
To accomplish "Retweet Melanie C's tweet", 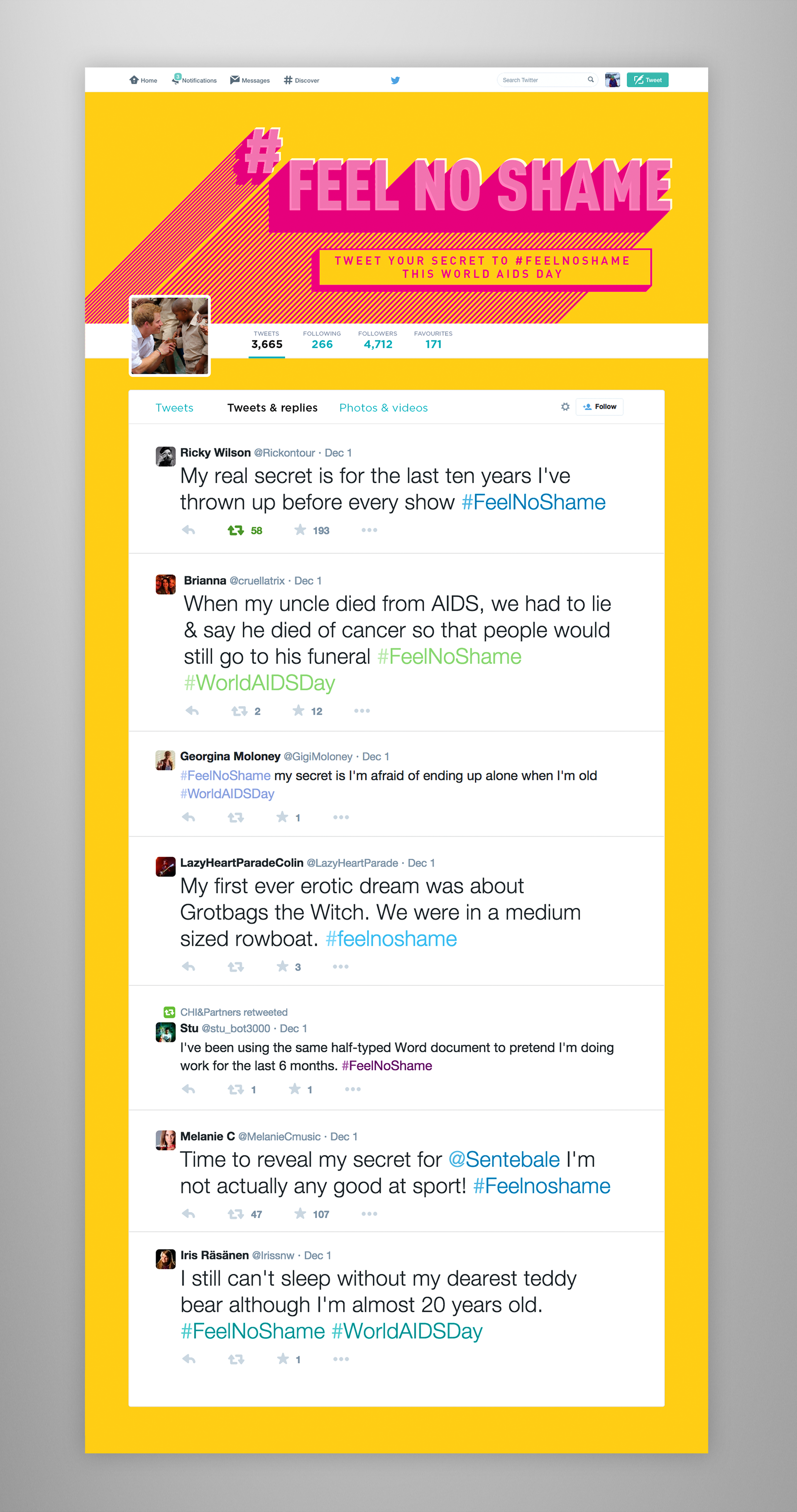I will point(235,1214).
